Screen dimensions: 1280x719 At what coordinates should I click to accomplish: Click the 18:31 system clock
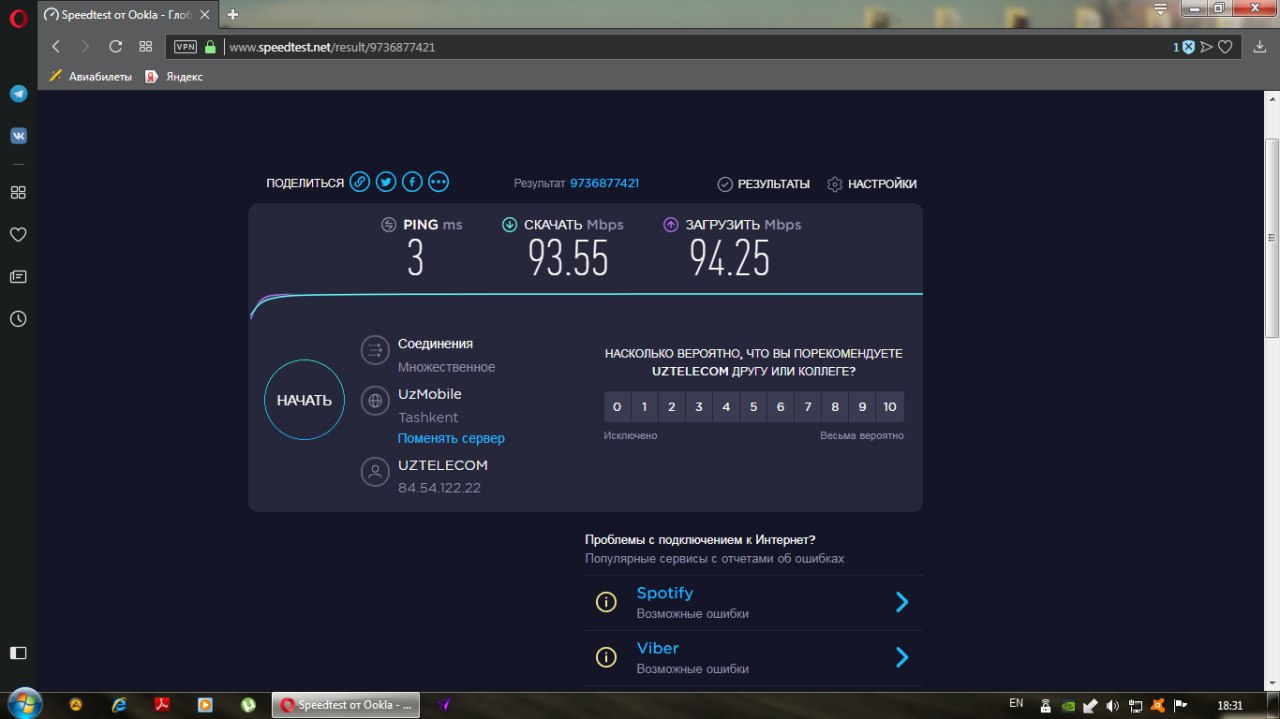tap(1230, 705)
